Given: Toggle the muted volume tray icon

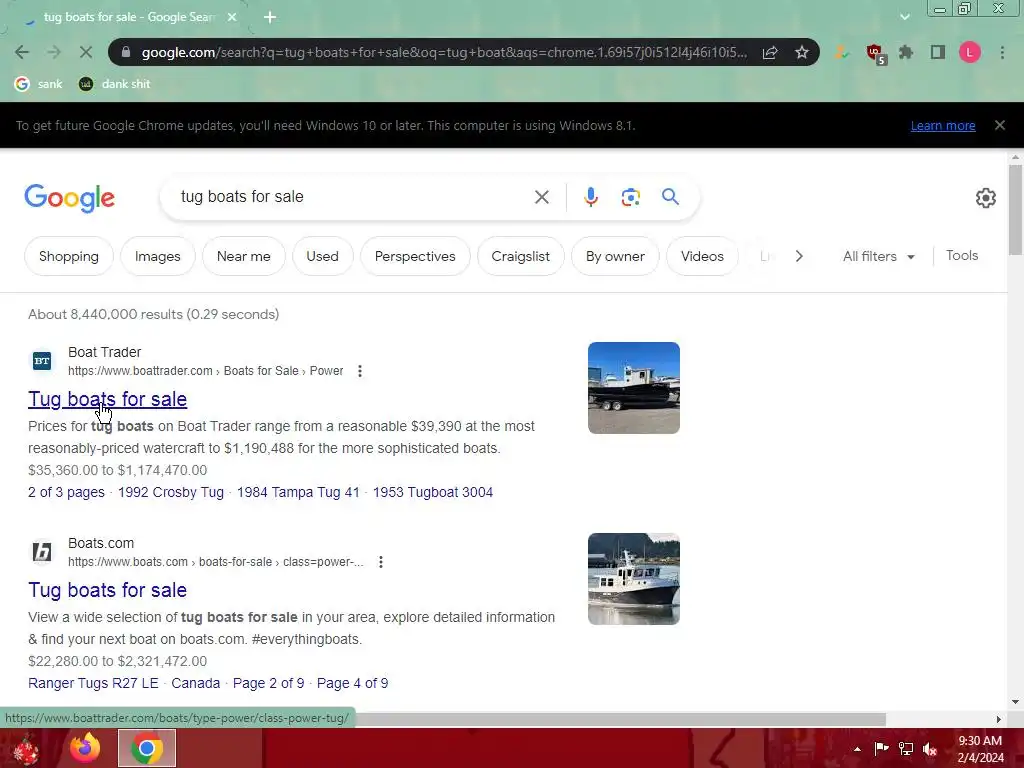Looking at the screenshot, I should 930,749.
